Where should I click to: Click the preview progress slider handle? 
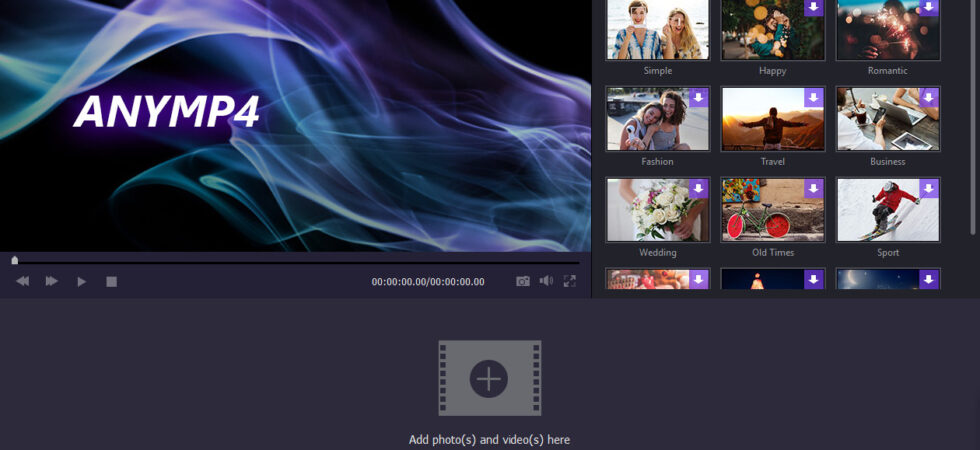(x=15, y=261)
